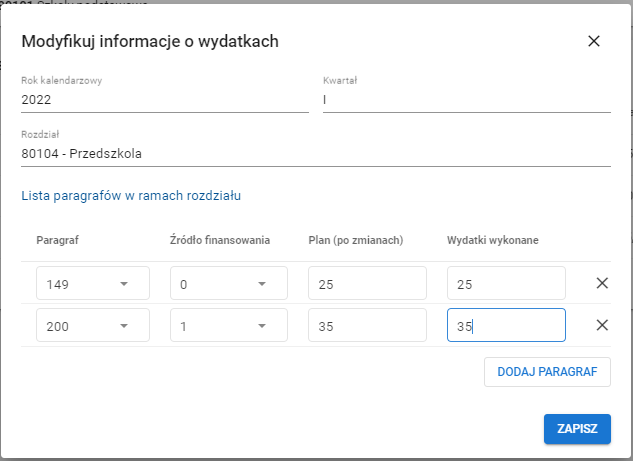Edit Plan (po zmianach) field with 35
The image size is (633, 461).
click(367, 325)
